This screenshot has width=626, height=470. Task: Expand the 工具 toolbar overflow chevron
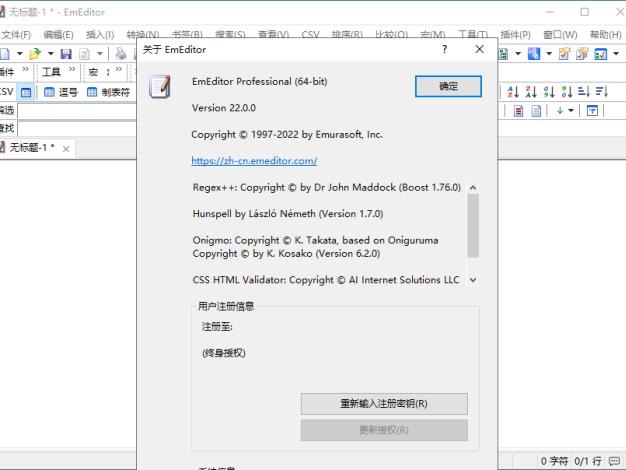72,69
